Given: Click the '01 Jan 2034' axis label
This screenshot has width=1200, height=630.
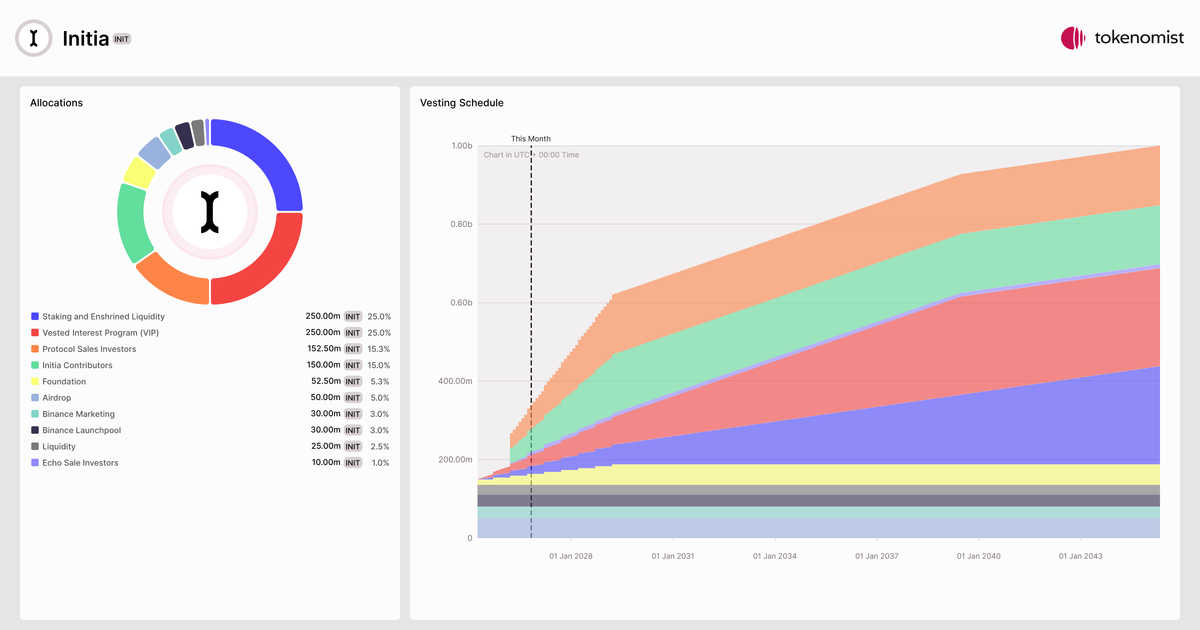Looking at the screenshot, I should coord(775,555).
